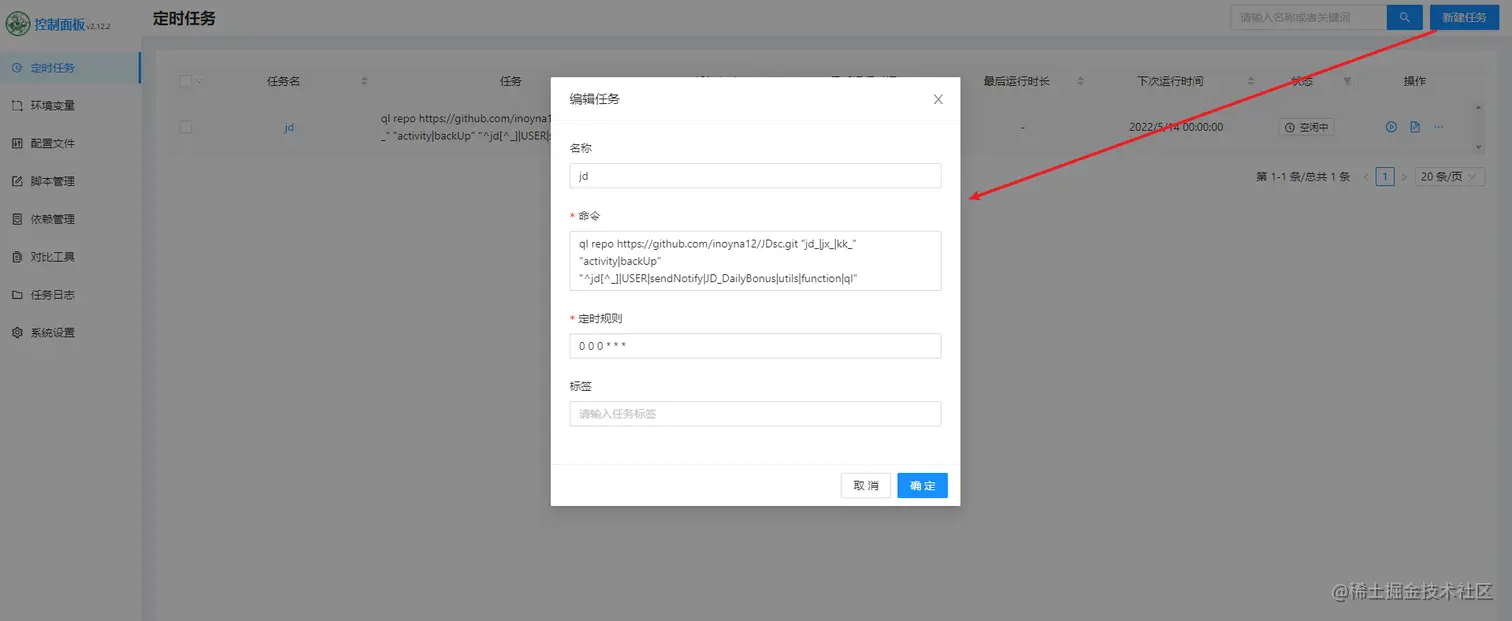Sort by 任务名 column sorter arrows
This screenshot has height=621, width=1512.
(x=364, y=82)
